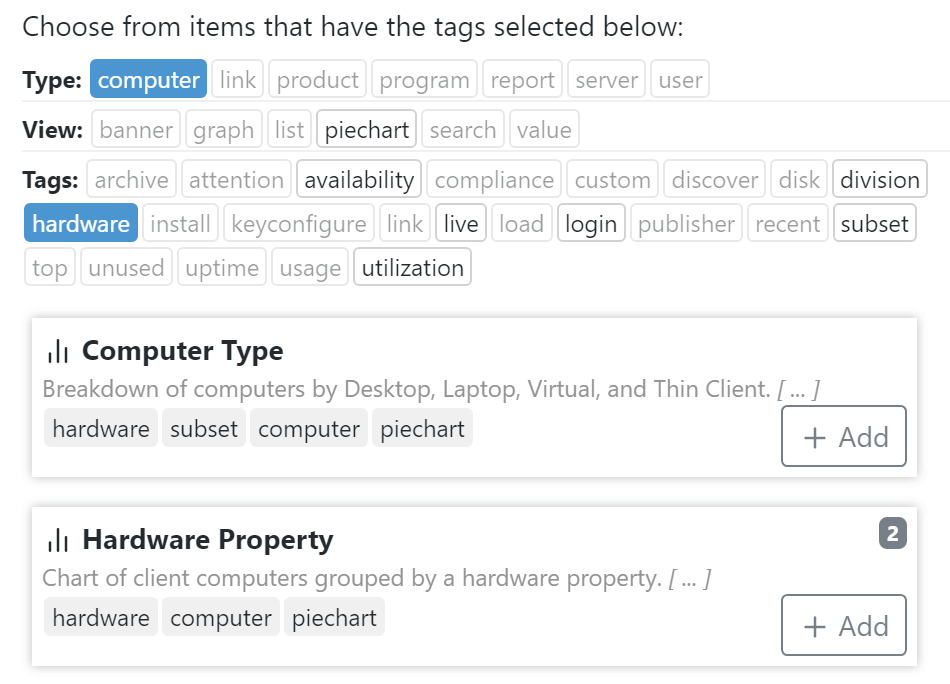Select the "graph" view option
The height and width of the screenshot is (684, 950).
pyautogui.click(x=224, y=128)
